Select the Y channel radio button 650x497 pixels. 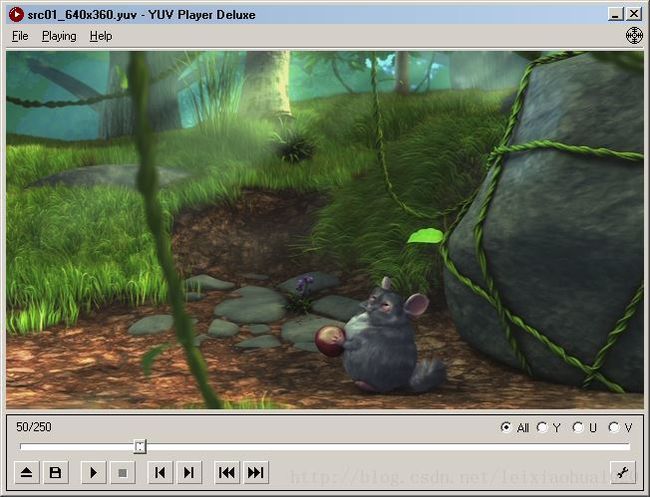pos(542,427)
